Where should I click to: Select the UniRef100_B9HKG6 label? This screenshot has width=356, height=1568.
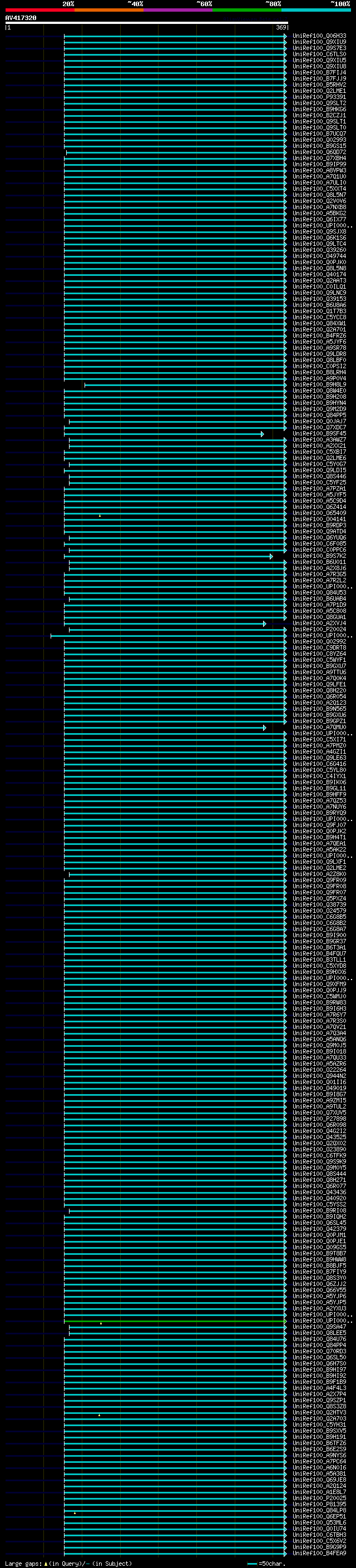pyautogui.click(x=319, y=110)
